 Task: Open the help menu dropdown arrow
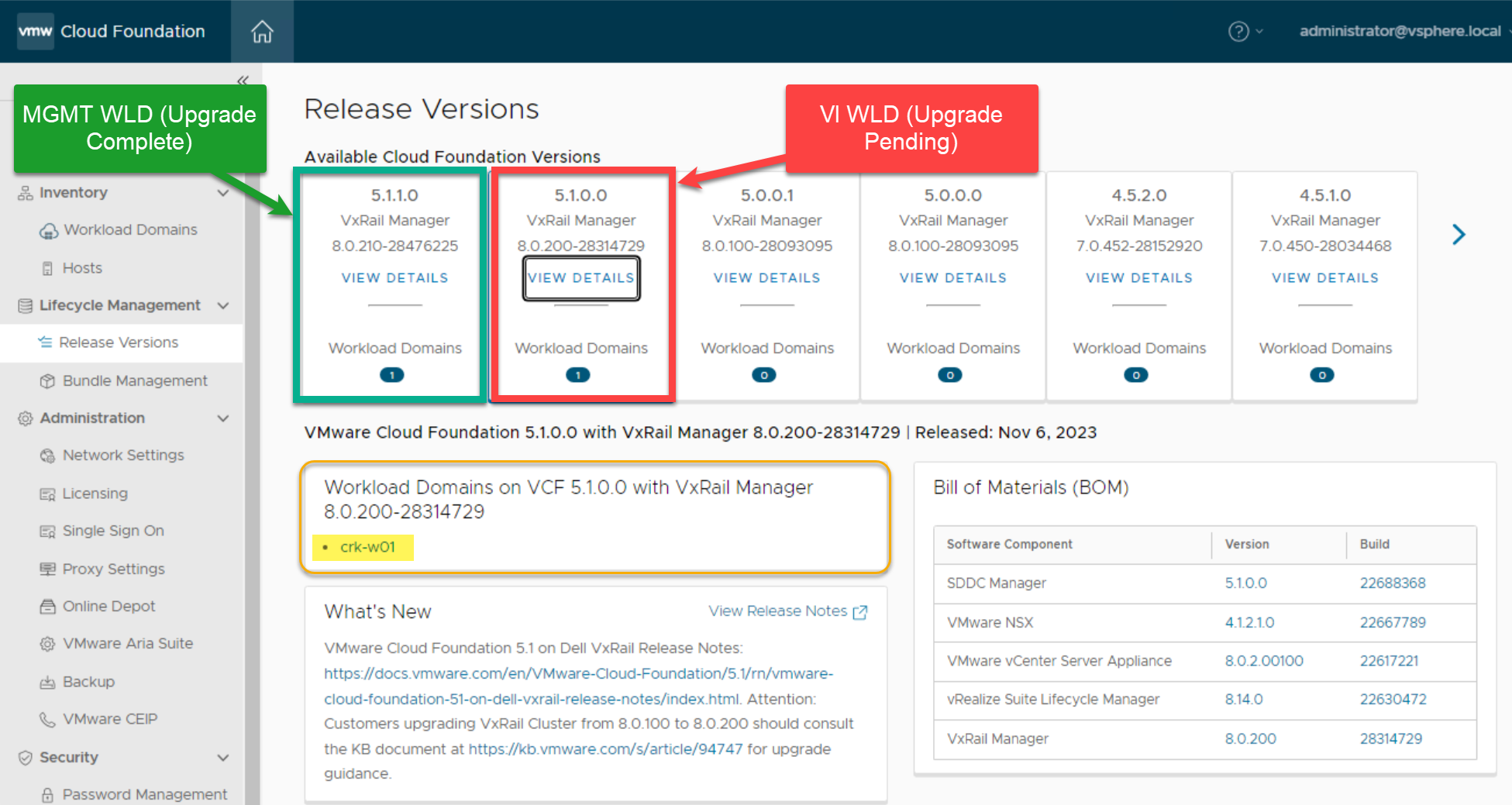coord(1259,31)
